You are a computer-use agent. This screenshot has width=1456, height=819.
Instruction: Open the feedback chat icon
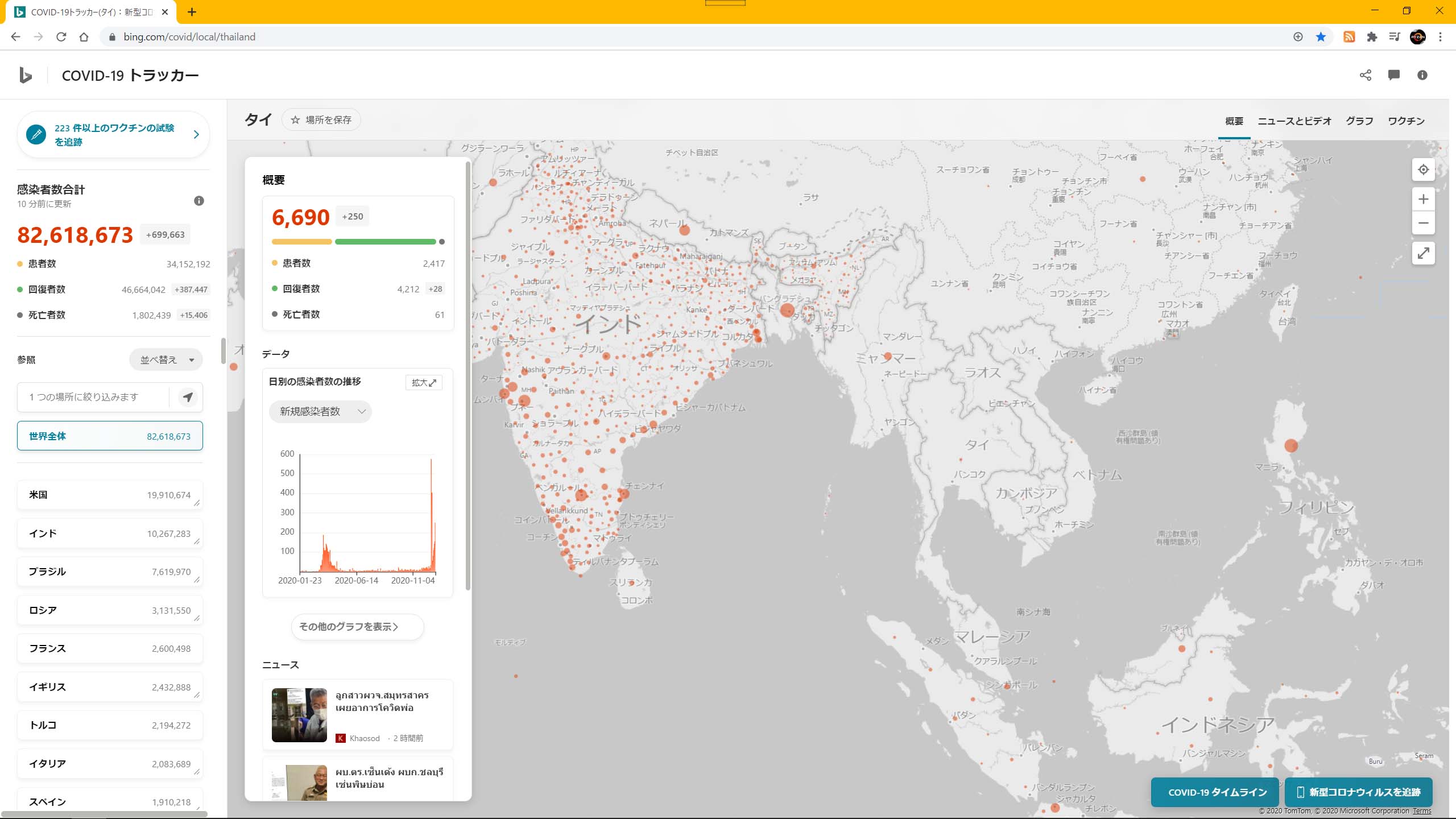click(x=1394, y=75)
